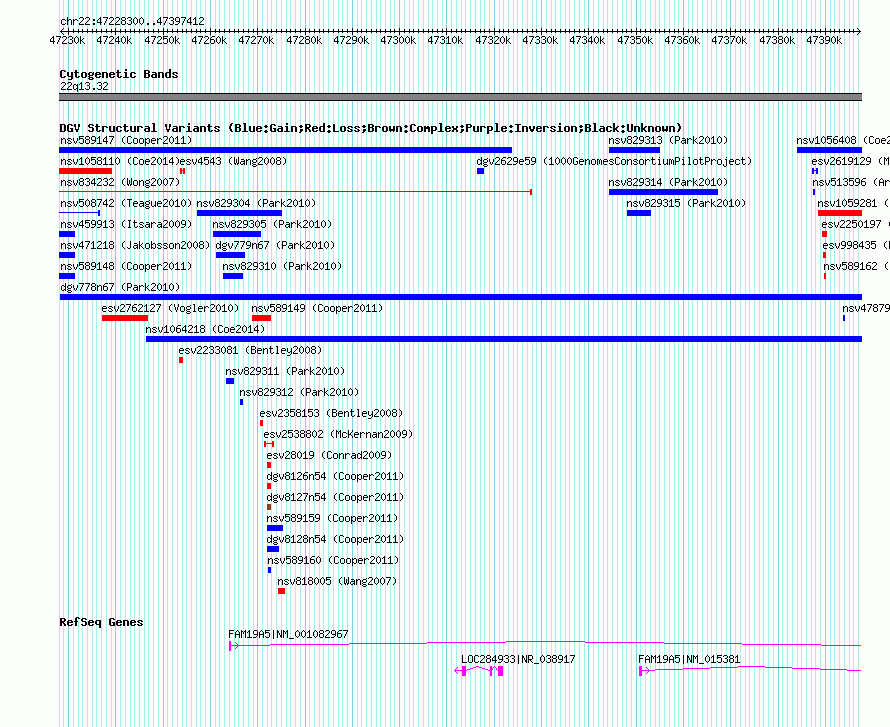890x727 pixels.
Task: Select the 22q13.32 band label
Action: click(x=85, y=86)
